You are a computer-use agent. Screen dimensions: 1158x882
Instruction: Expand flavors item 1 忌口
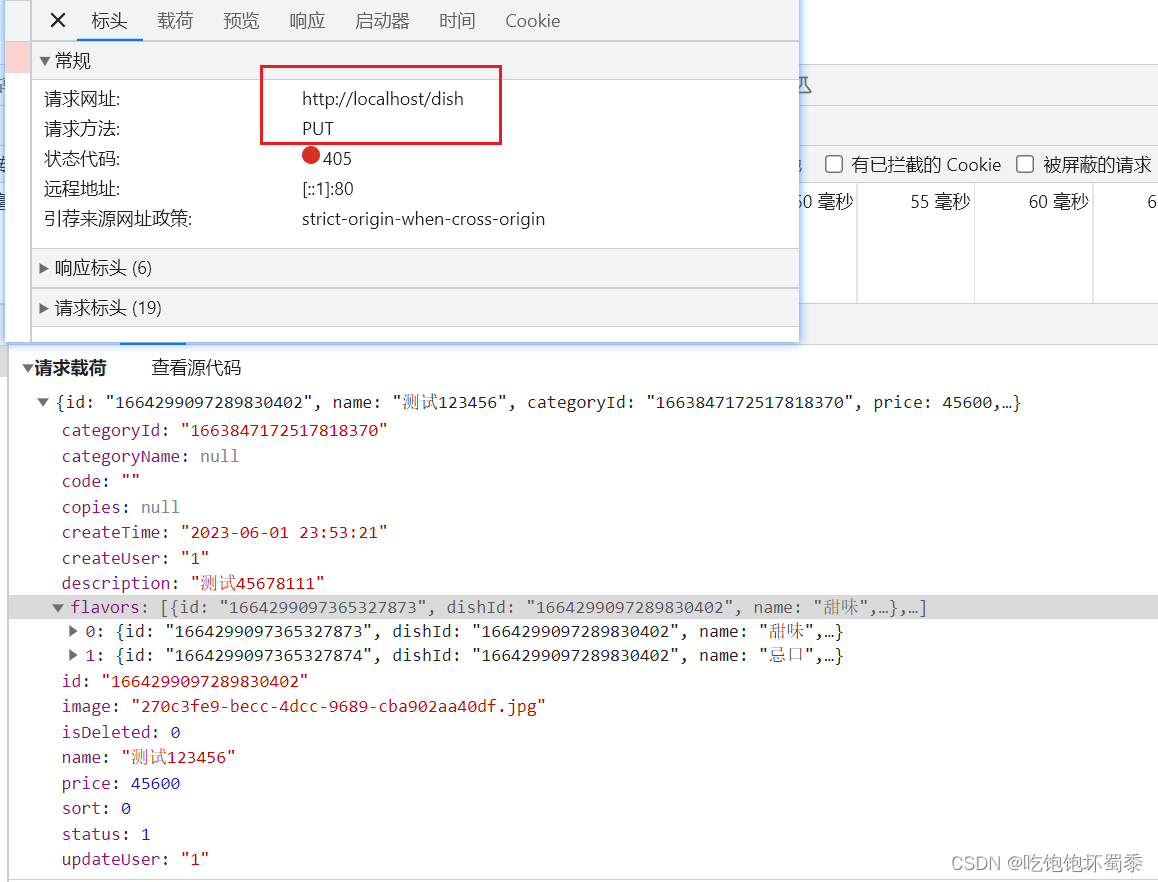72,655
